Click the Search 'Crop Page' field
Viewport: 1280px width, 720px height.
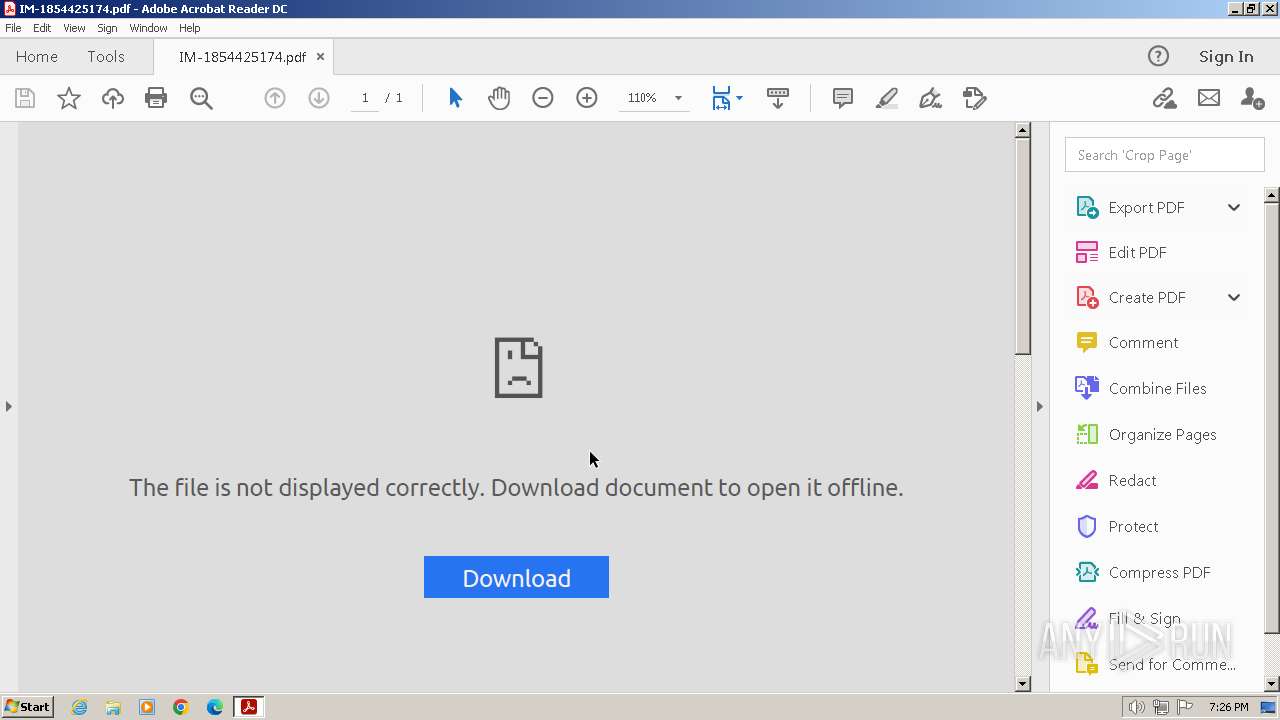point(1165,155)
